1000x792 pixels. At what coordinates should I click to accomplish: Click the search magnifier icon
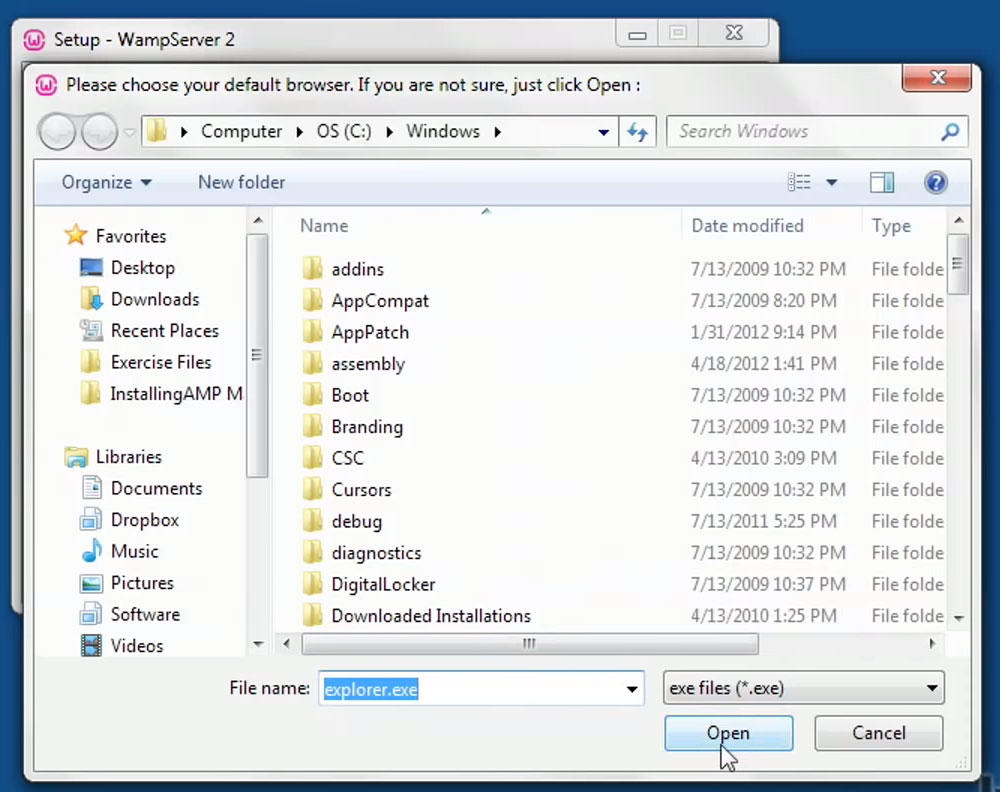950,132
